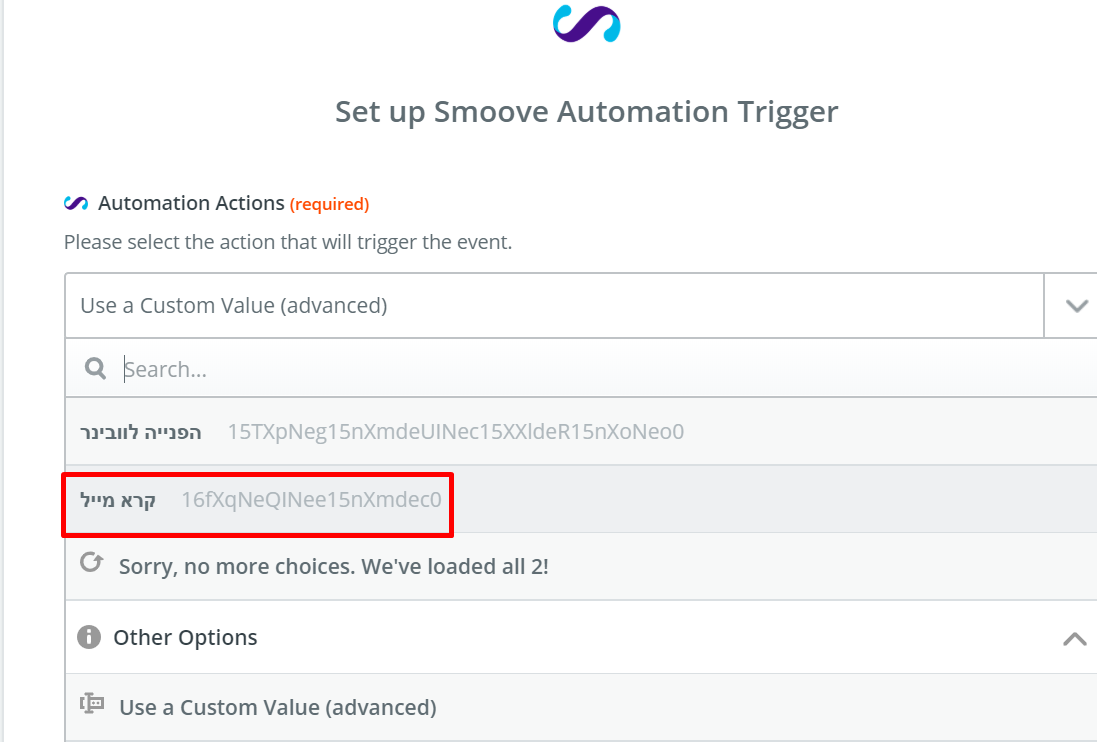This screenshot has width=1097, height=742.
Task: Select the קרא מייל option
Action: coord(581,499)
